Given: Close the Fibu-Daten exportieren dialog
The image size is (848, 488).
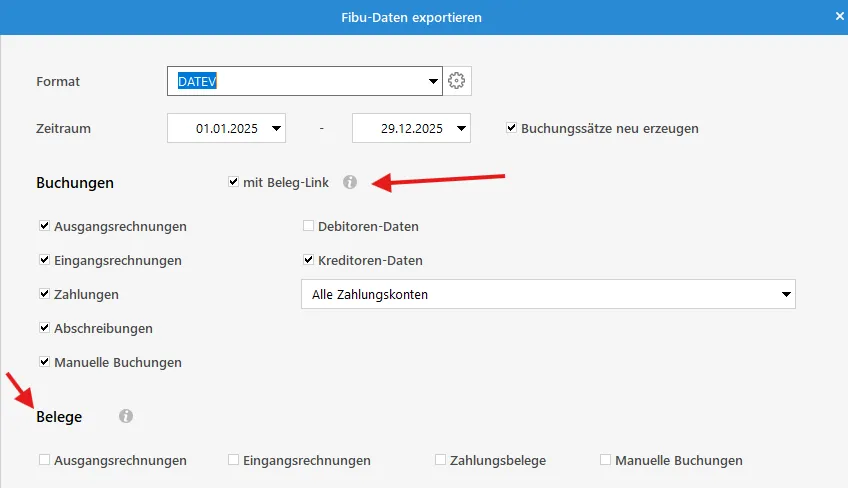Looking at the screenshot, I should [x=839, y=16].
